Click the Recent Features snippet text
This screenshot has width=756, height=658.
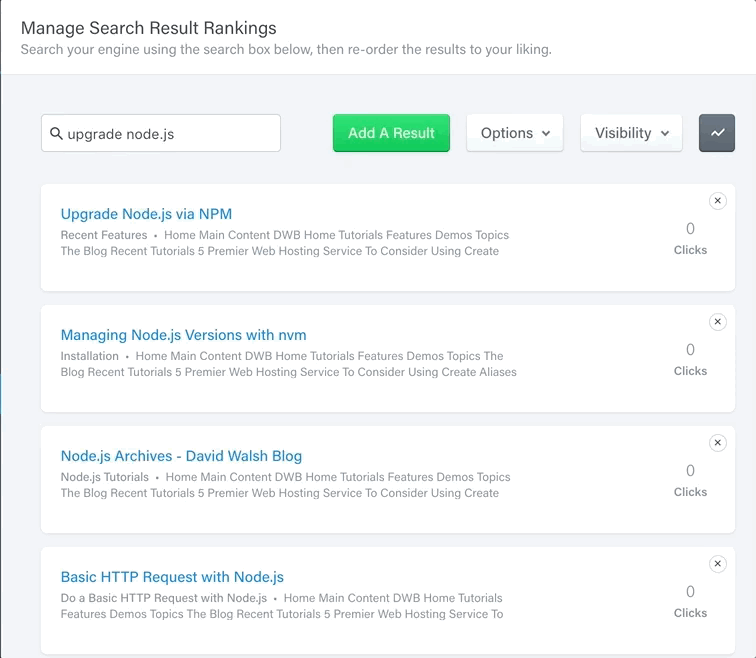point(104,235)
